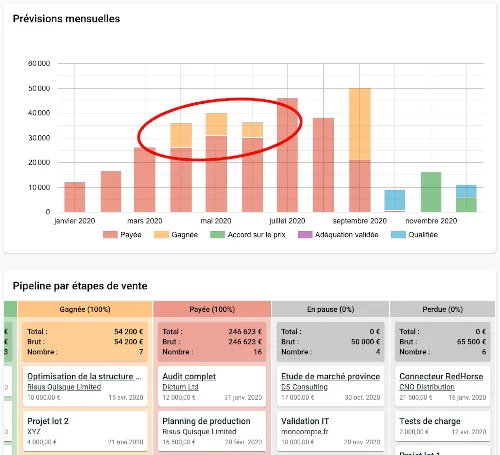
Task: Click the En pause Brut 50 000 € value
Action: (365, 342)
